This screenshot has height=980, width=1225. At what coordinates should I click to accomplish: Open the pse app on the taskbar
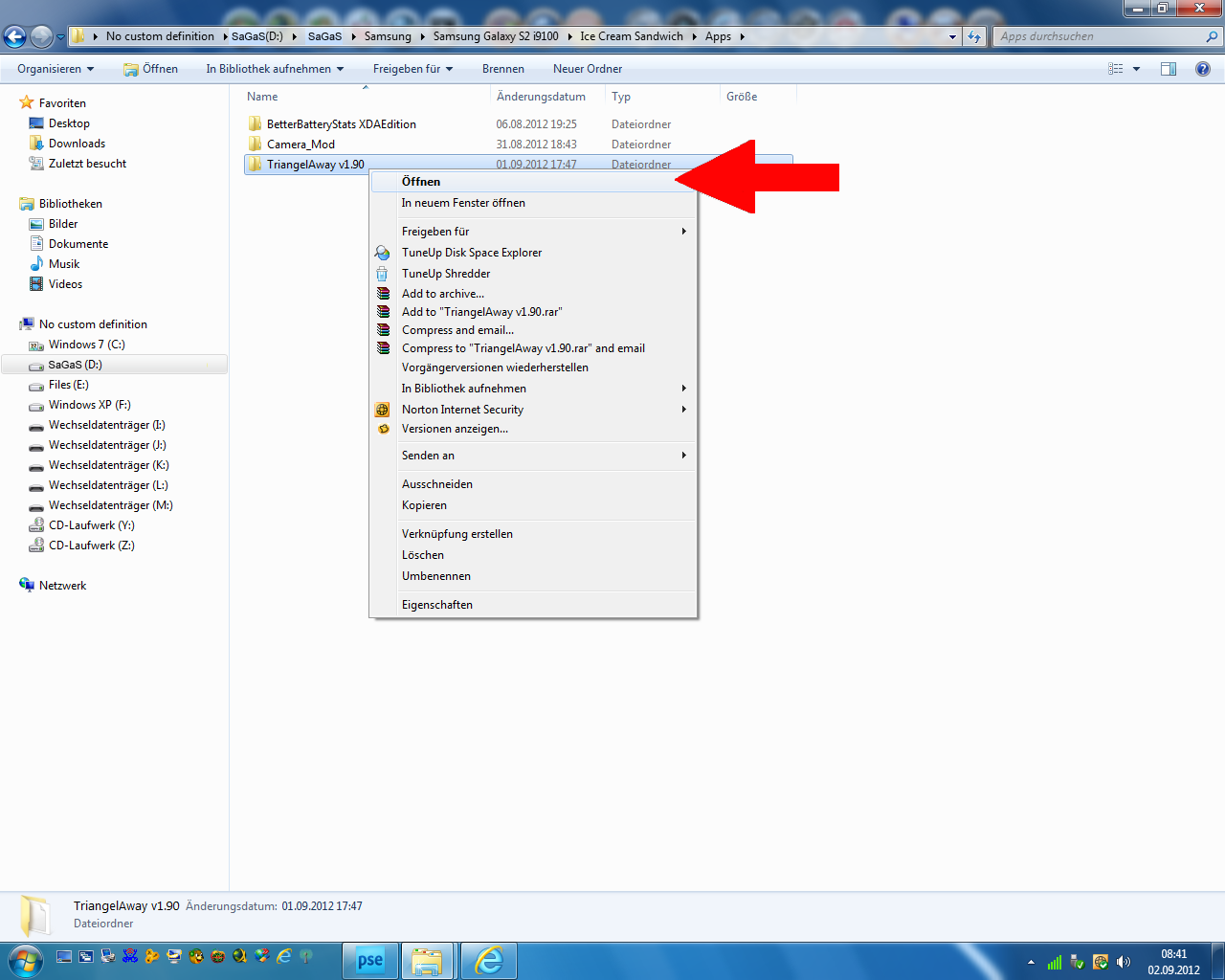coord(370,961)
